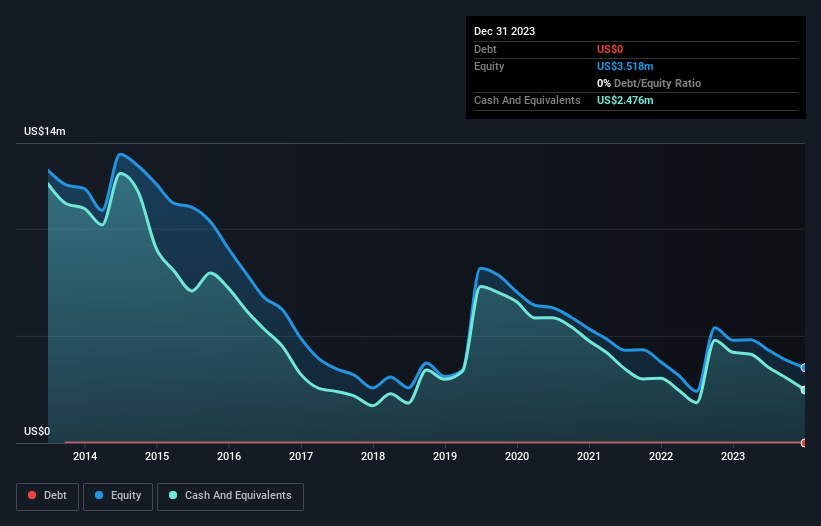The width and height of the screenshot is (821, 526).
Task: Click the 2021 x-axis label
Action: pyautogui.click(x=589, y=456)
